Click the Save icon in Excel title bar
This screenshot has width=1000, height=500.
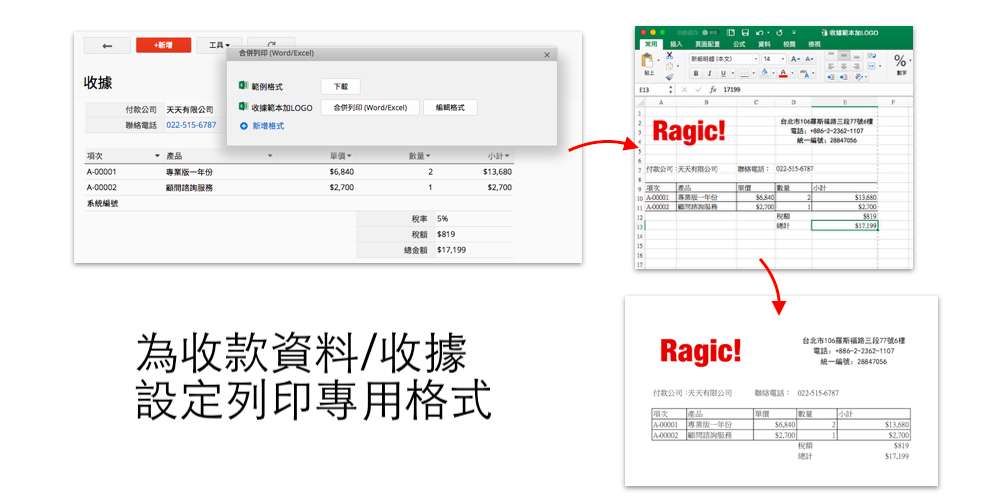point(745,33)
